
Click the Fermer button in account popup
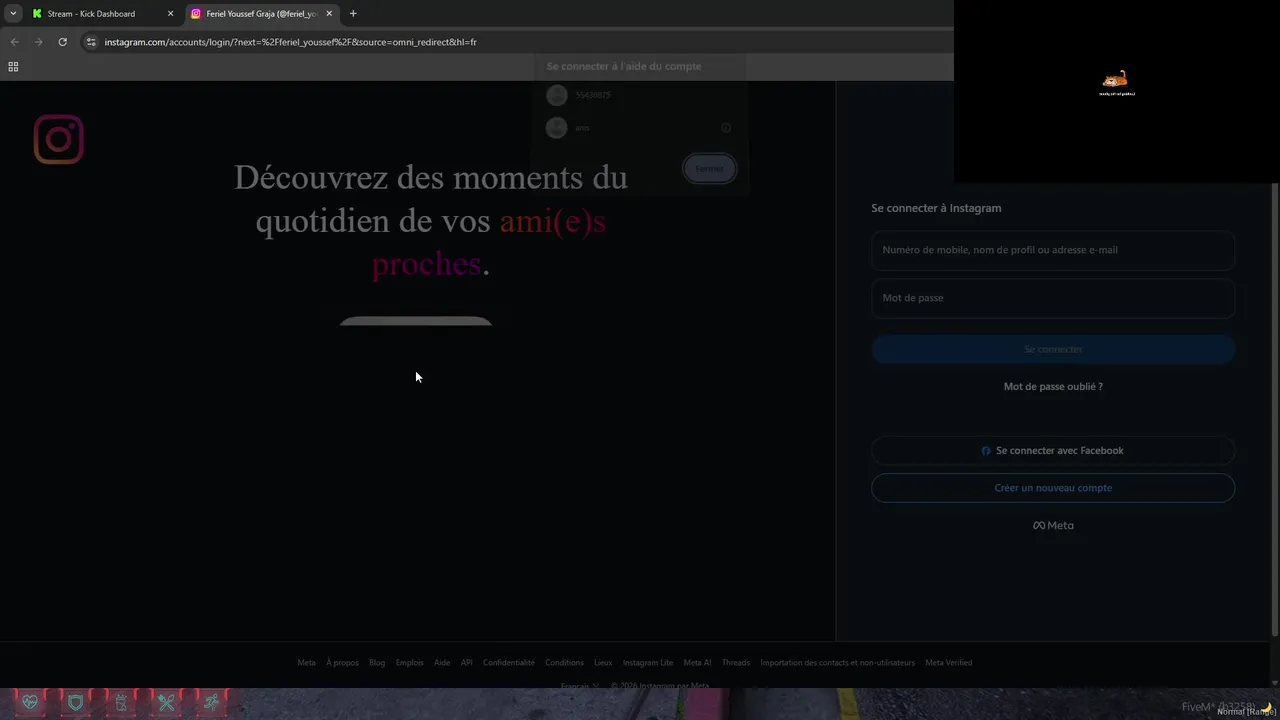click(x=709, y=168)
